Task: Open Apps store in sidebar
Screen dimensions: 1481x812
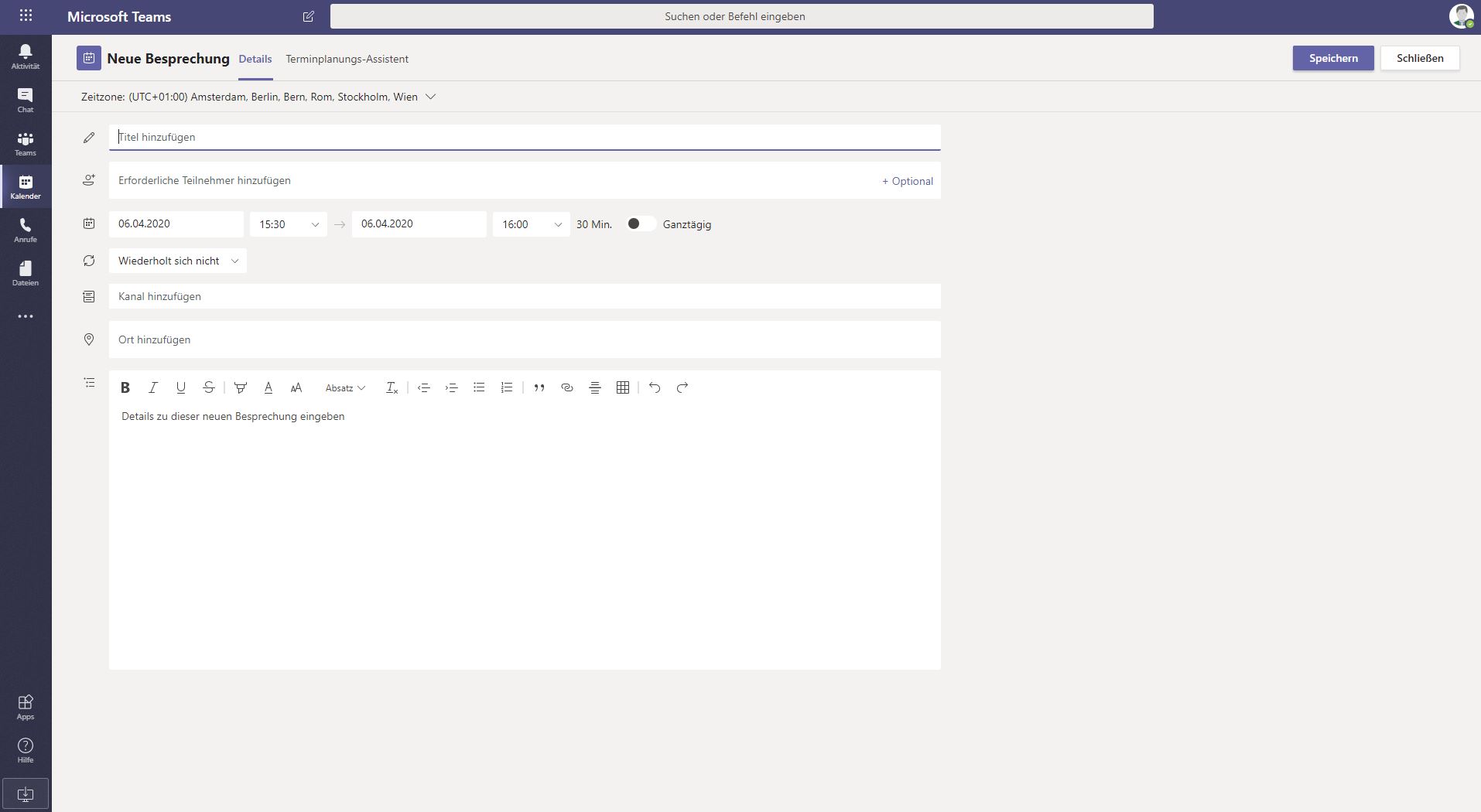Action: pos(26,707)
